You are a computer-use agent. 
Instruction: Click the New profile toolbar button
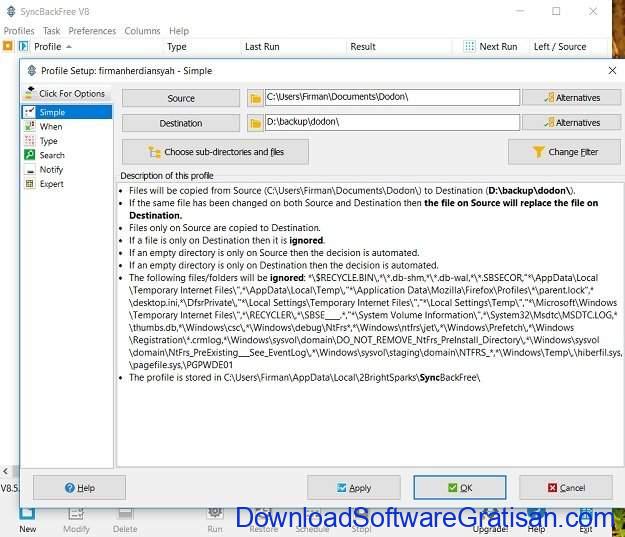coord(28,522)
